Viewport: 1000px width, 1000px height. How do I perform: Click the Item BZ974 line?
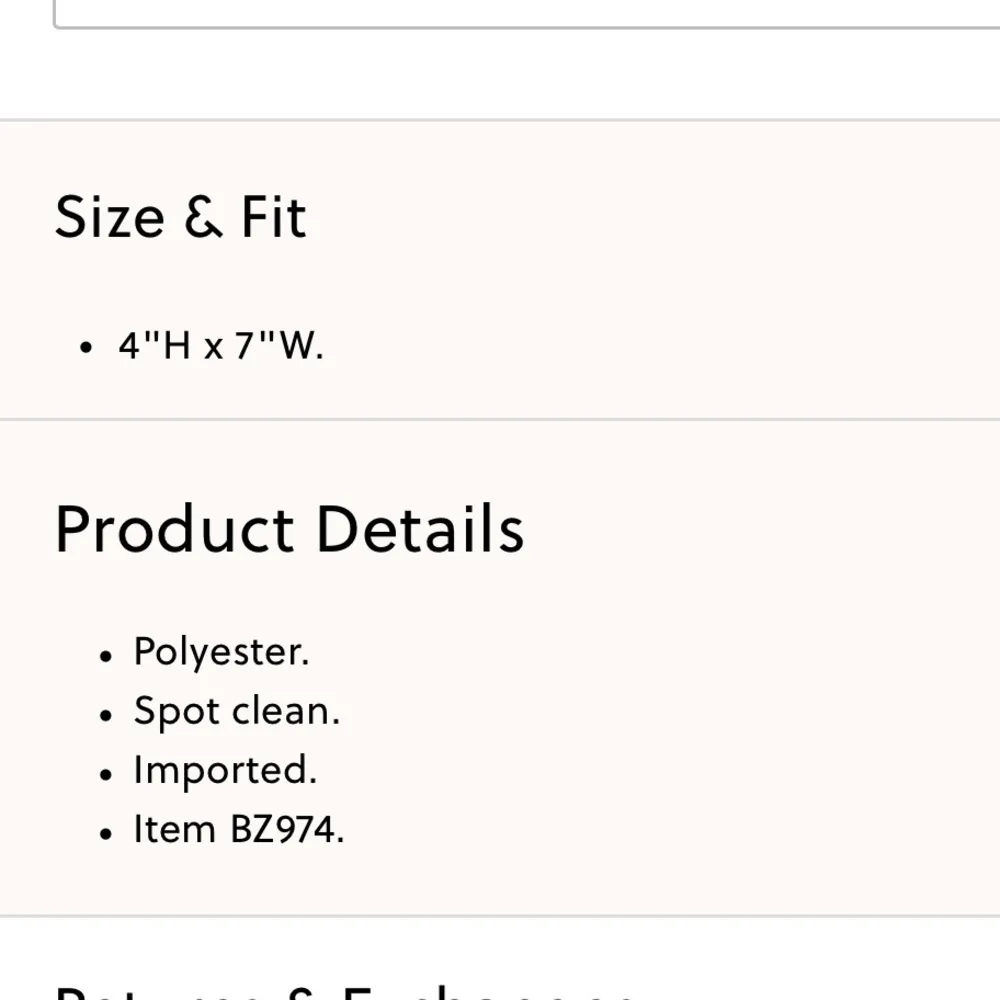tap(239, 830)
